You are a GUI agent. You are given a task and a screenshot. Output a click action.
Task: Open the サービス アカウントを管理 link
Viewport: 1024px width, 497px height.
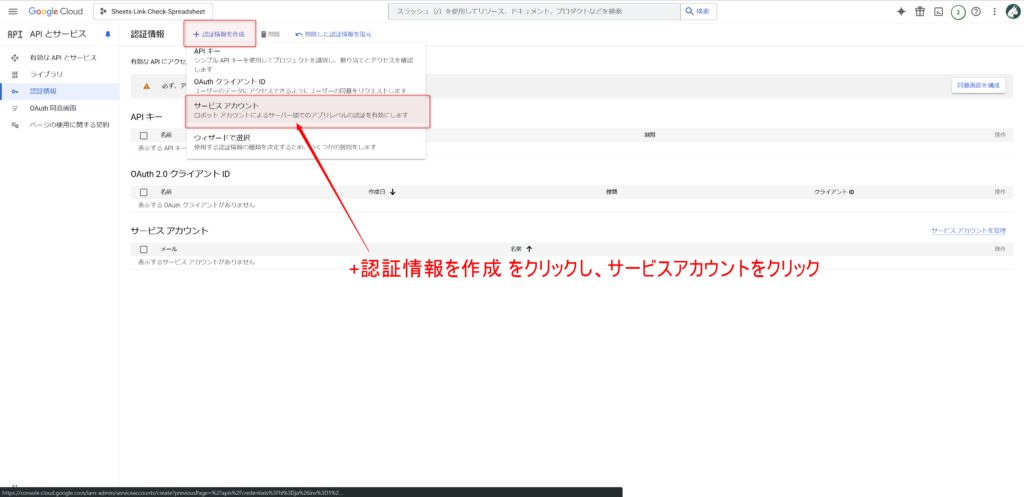[968, 230]
